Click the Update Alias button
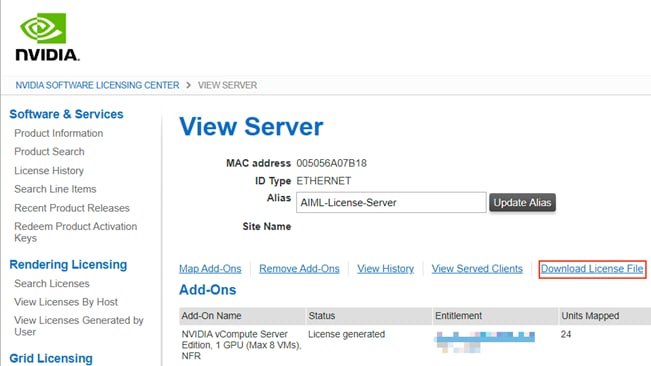 (x=522, y=203)
